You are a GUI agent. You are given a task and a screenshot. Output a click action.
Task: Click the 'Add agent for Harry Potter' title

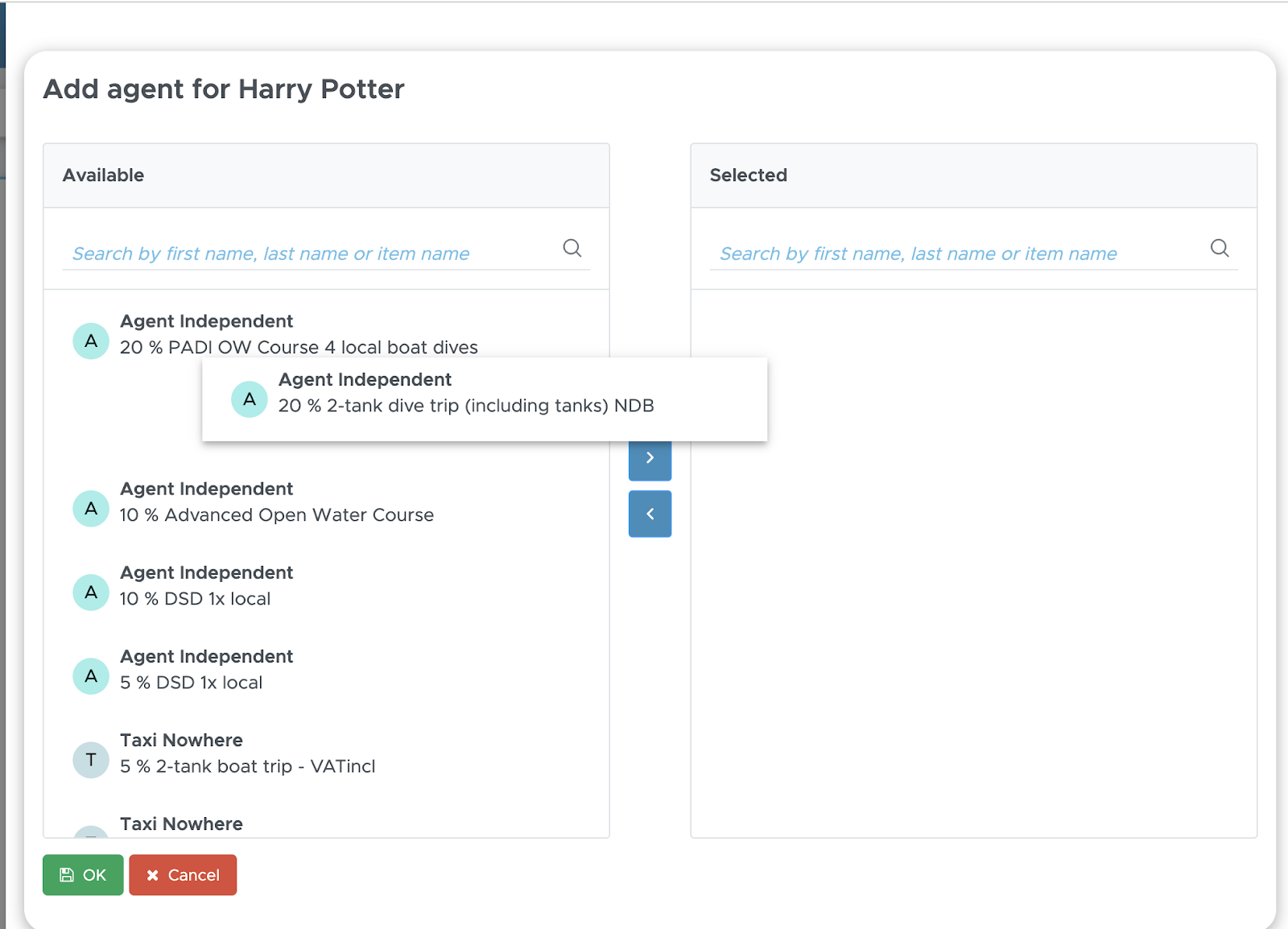click(x=224, y=89)
